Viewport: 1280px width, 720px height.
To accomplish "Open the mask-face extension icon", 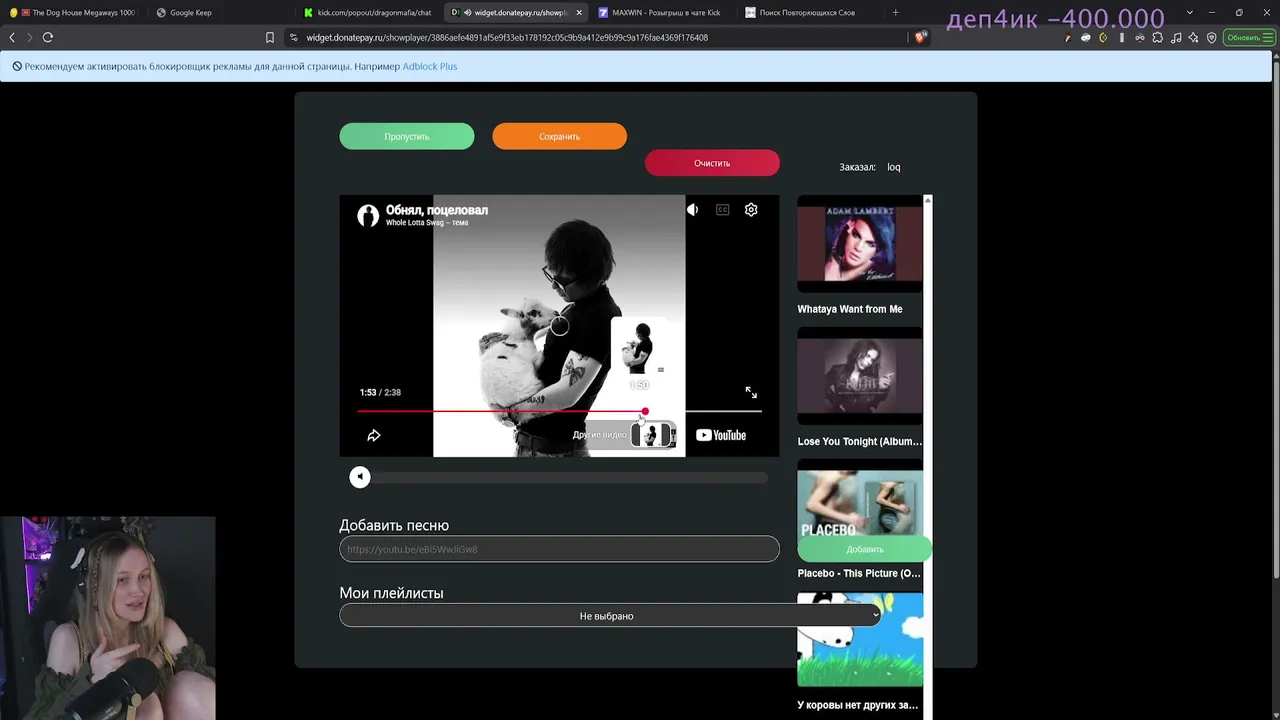I will (1086, 38).
